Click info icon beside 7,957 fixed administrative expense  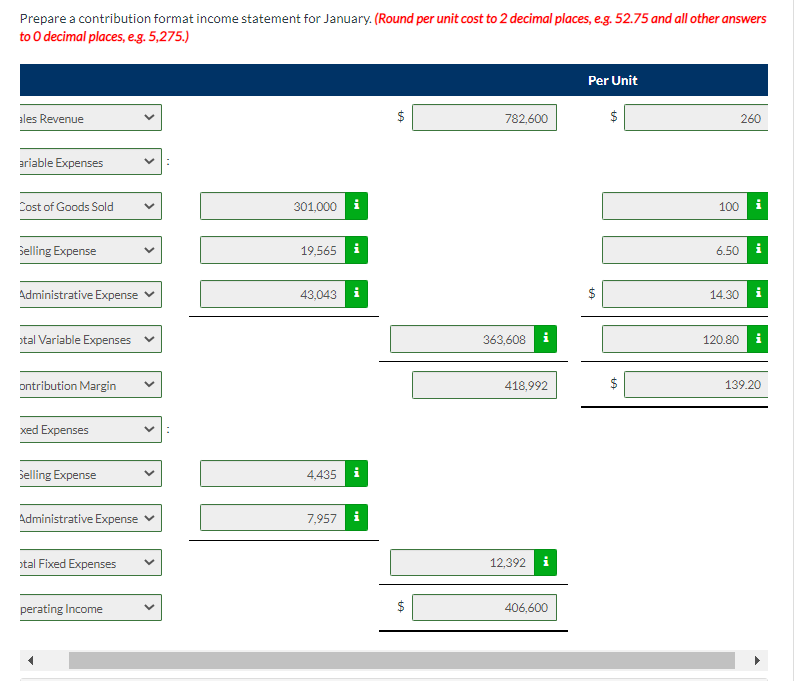point(356,517)
